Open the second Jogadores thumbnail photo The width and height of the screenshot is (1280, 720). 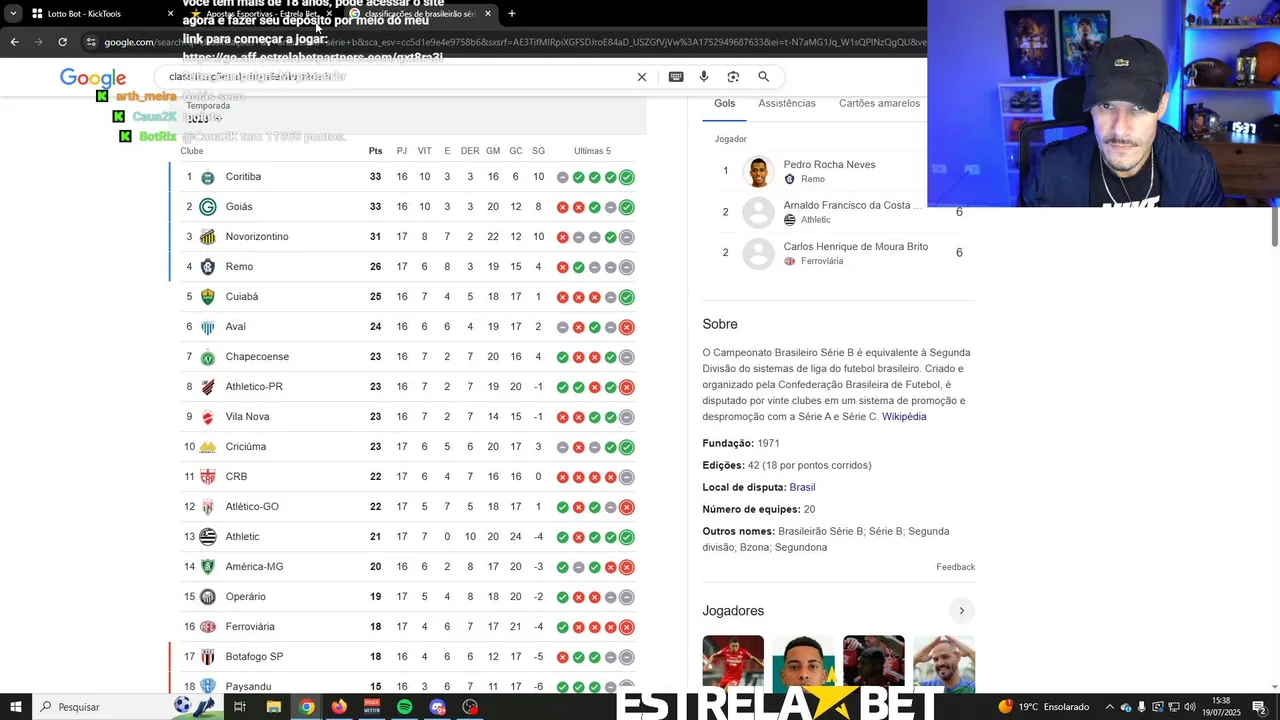803,663
